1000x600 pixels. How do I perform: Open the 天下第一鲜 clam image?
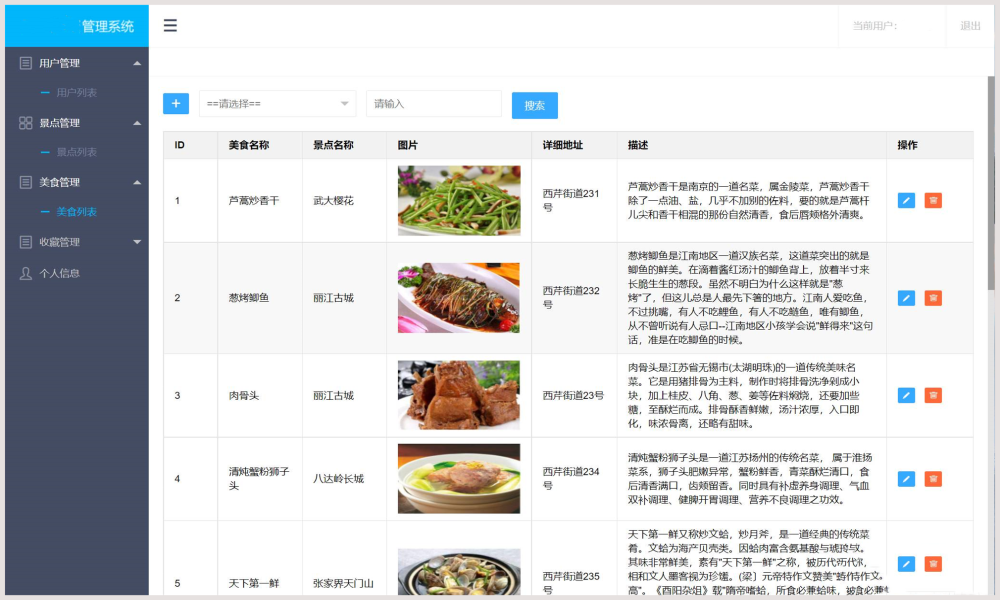(x=459, y=572)
